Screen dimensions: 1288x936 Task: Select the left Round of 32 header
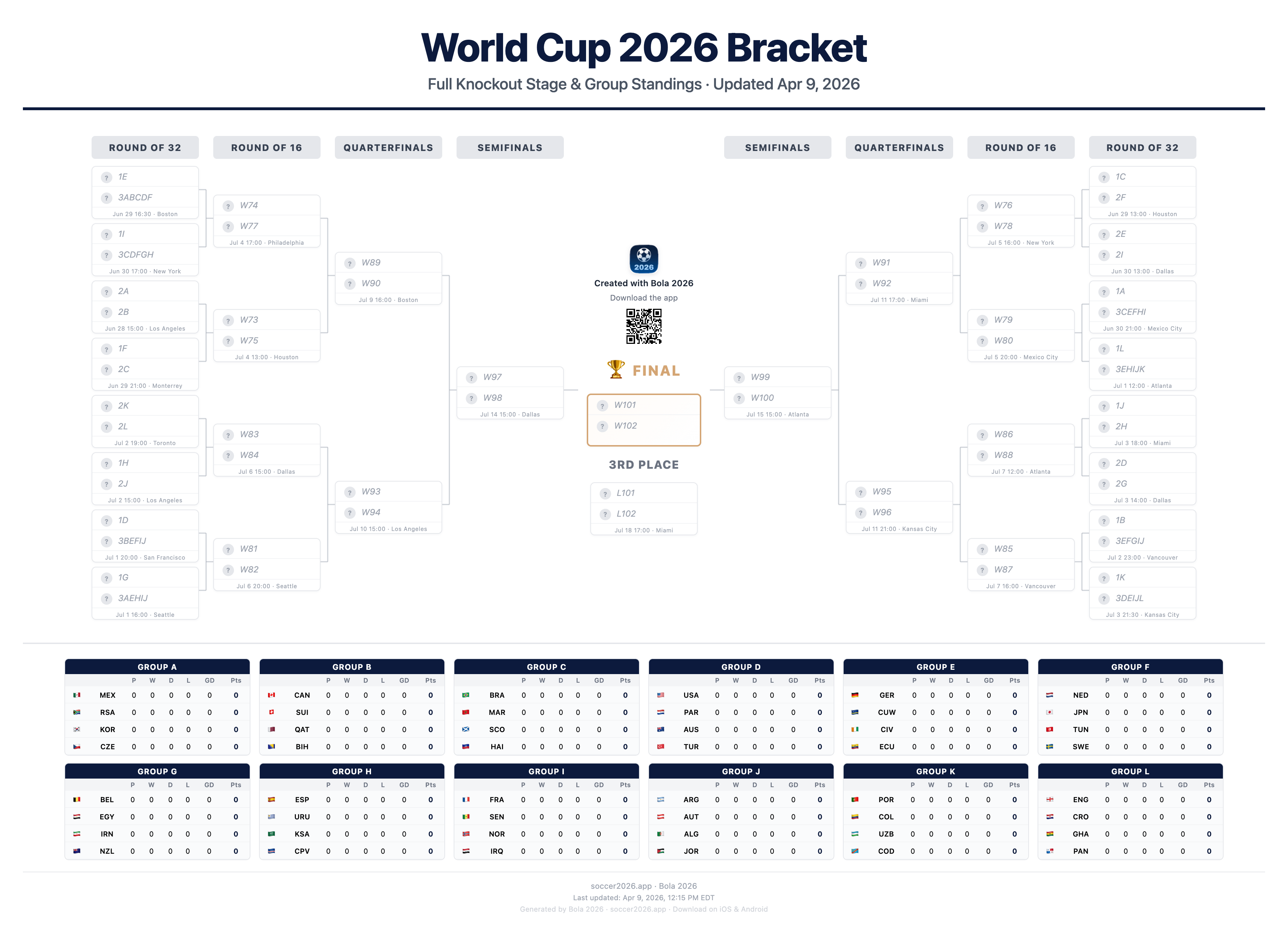(x=145, y=148)
